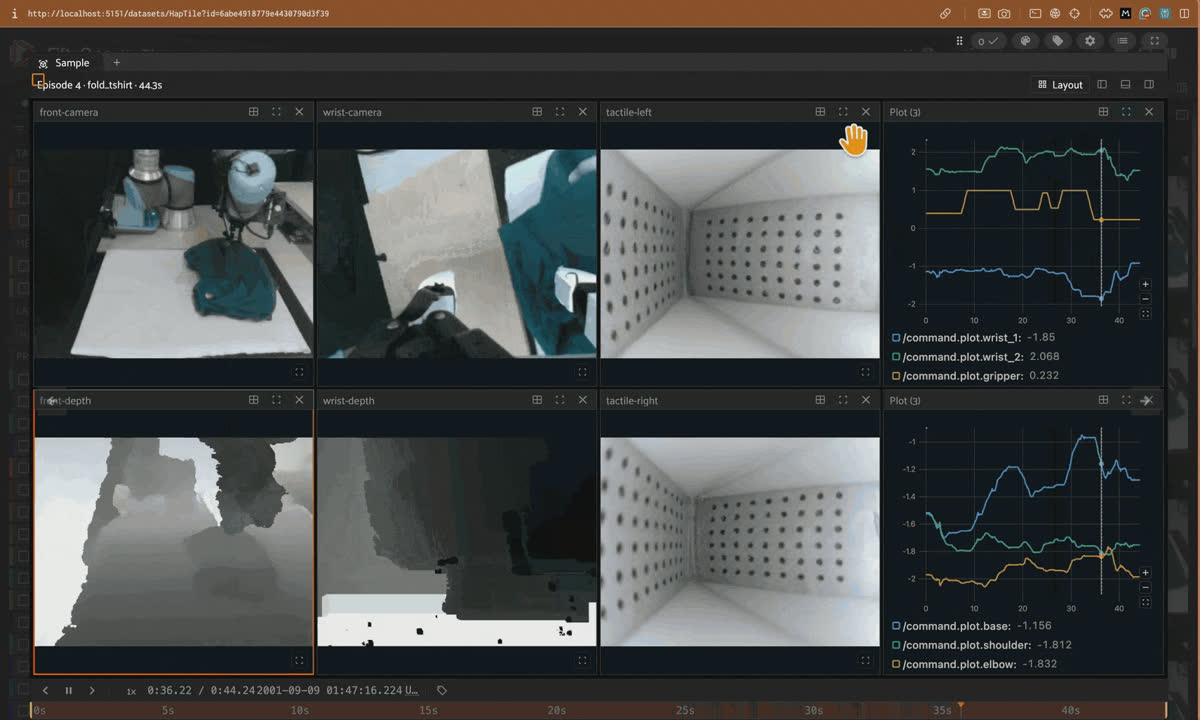The width and height of the screenshot is (1200, 720).
Task: Zoom out on the top plot
Action: [x=1145, y=299]
